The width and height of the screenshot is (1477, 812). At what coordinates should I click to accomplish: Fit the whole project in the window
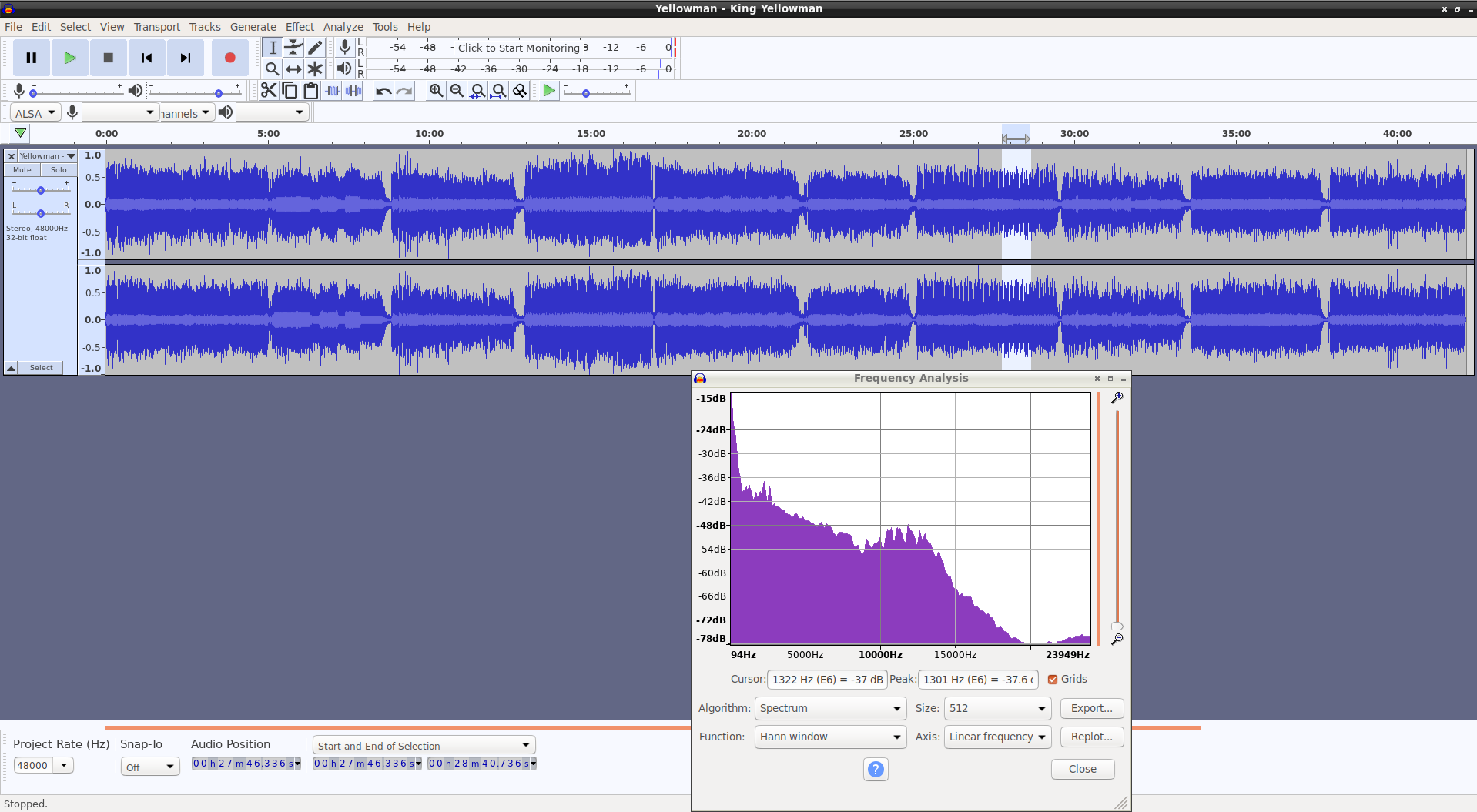[499, 91]
